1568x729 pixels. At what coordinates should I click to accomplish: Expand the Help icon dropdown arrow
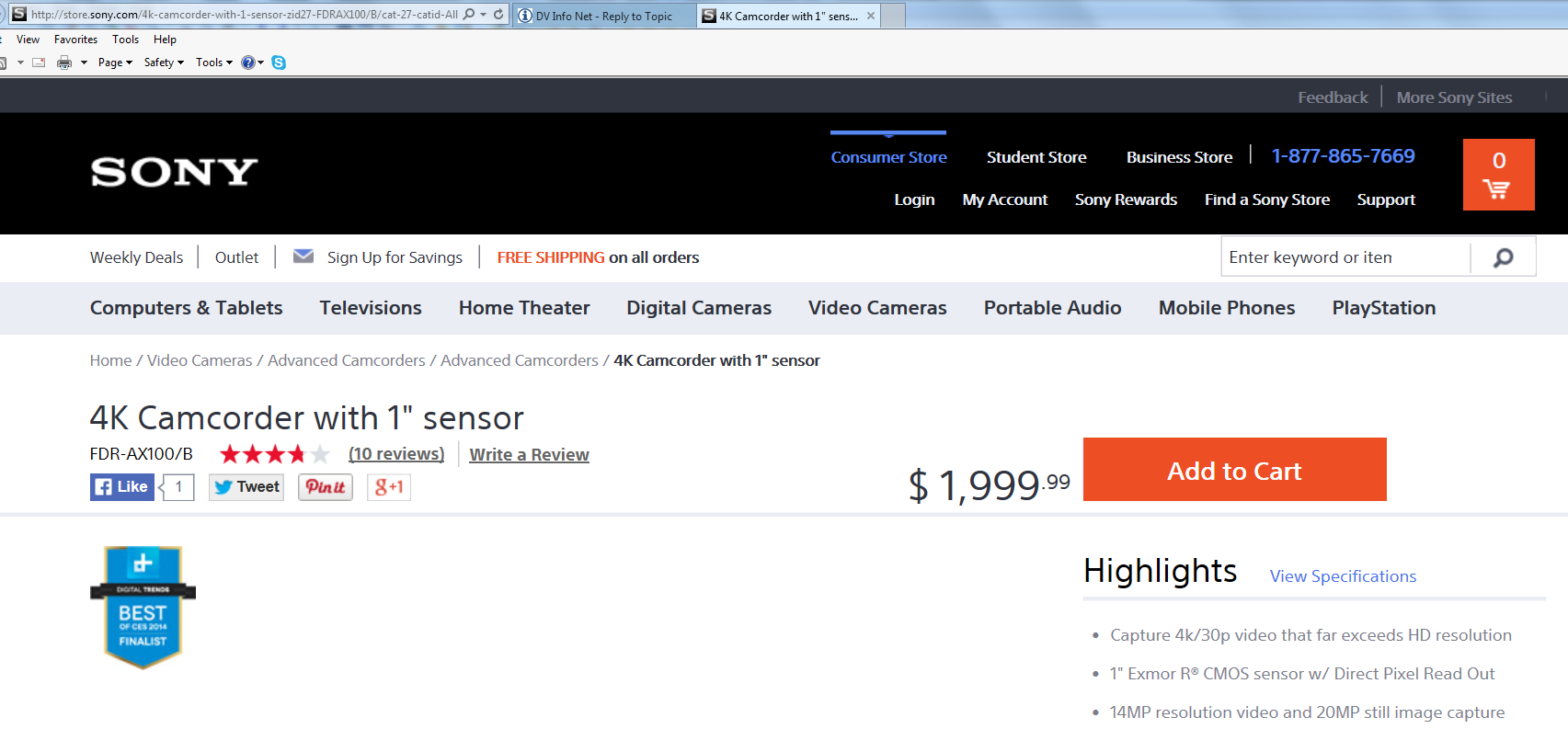tap(260, 63)
